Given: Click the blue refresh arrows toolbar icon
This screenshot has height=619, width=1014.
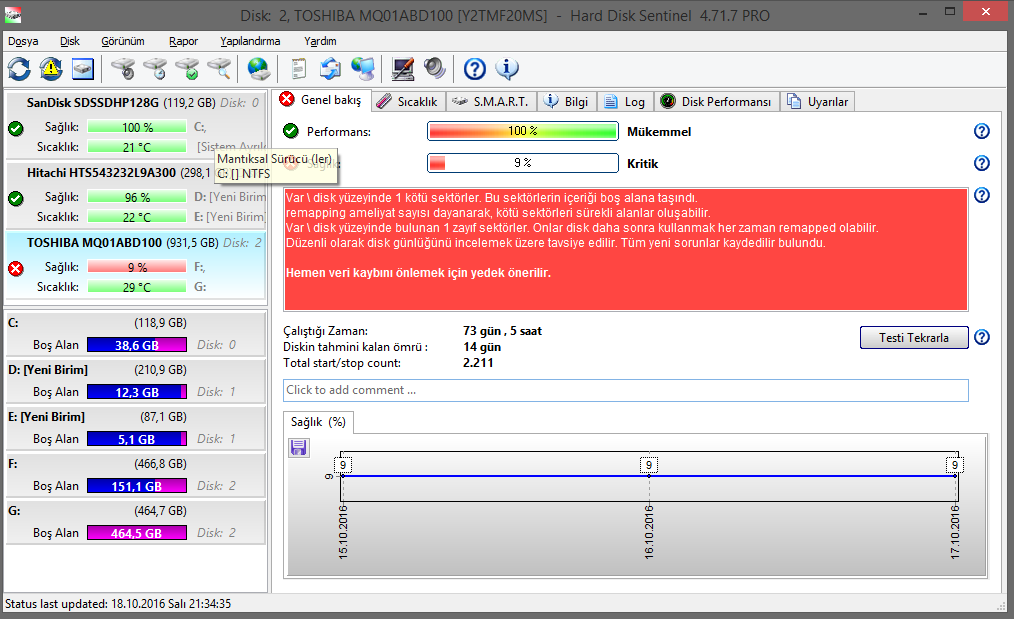Looking at the screenshot, I should coord(19,69).
